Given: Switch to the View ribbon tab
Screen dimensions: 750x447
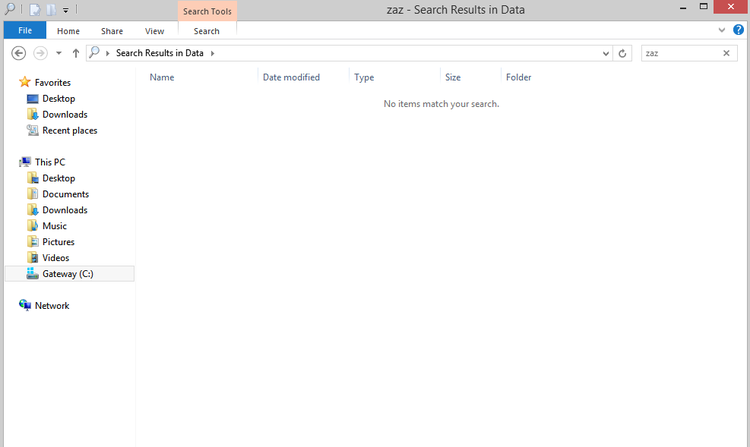Looking at the screenshot, I should (154, 31).
